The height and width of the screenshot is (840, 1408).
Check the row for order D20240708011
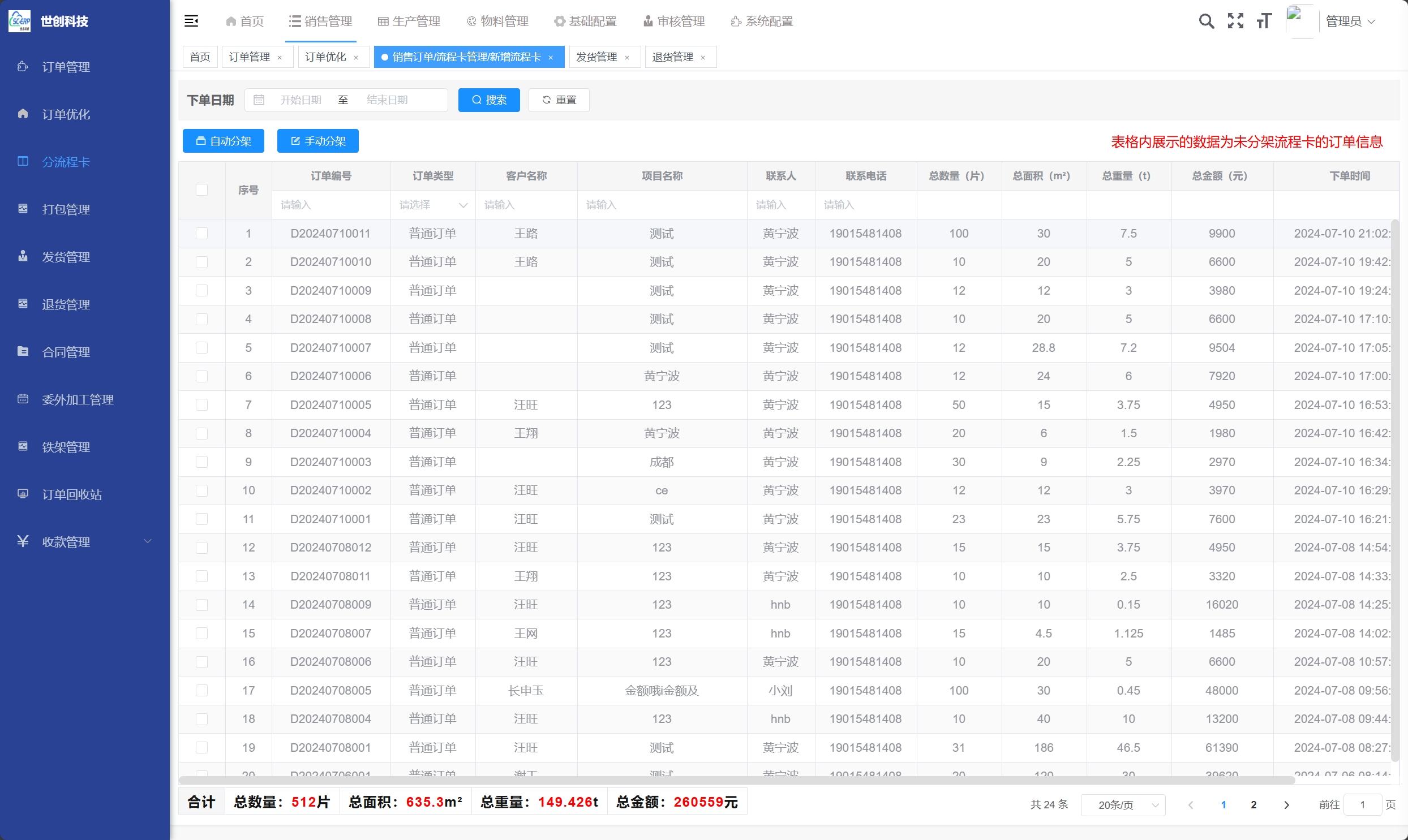pyautogui.click(x=201, y=576)
